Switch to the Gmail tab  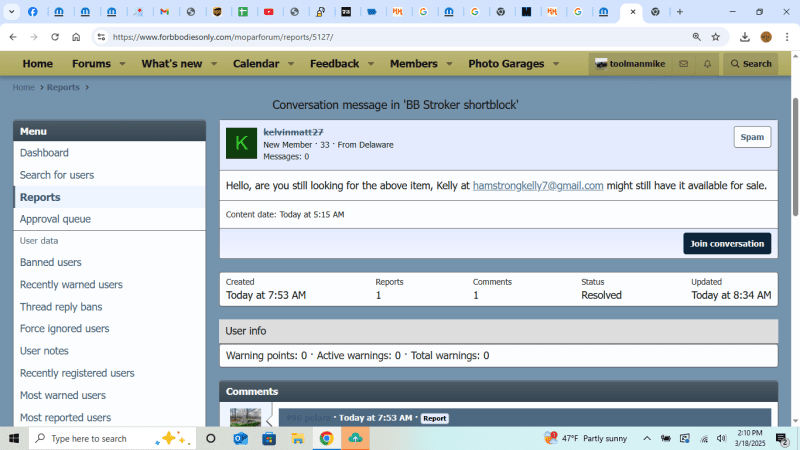(x=164, y=12)
